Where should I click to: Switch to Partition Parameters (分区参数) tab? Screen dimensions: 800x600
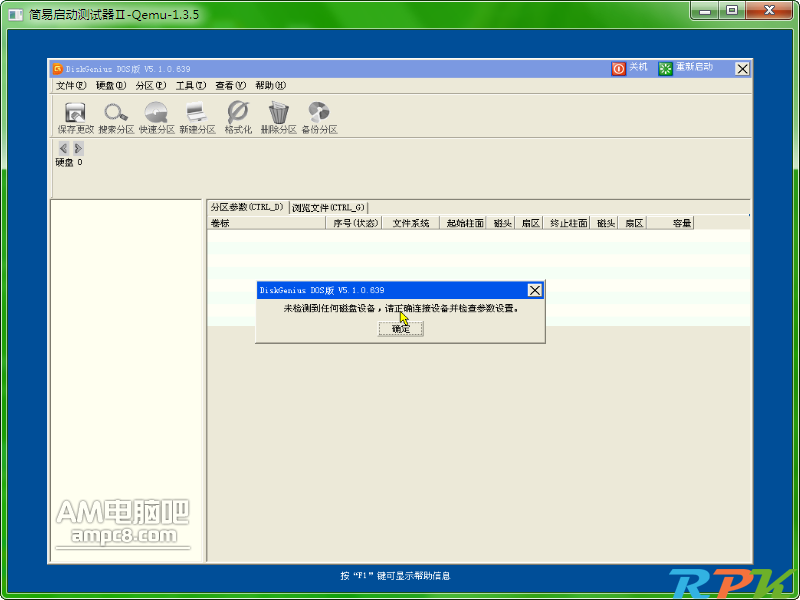[x=247, y=207]
